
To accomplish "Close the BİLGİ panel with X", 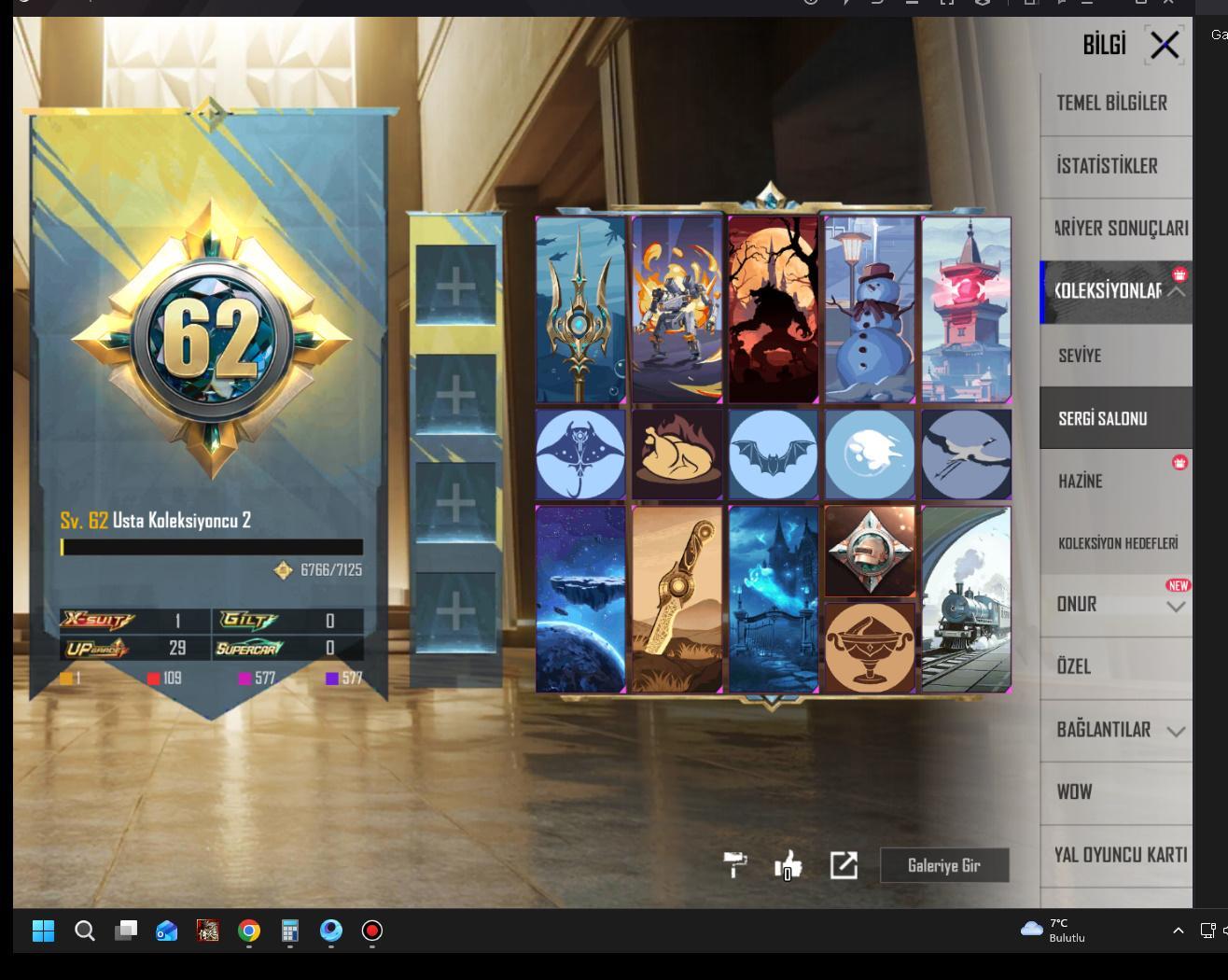I will click(x=1165, y=45).
